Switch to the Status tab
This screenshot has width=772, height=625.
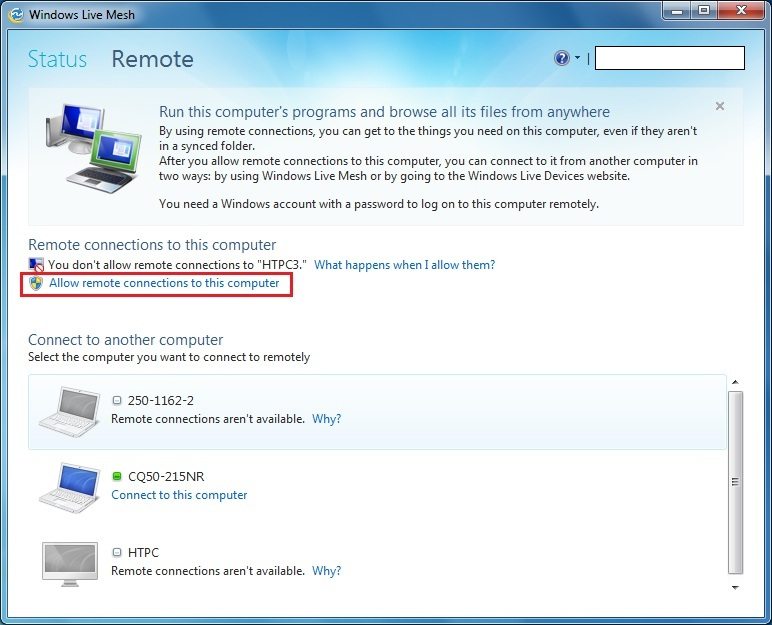(x=57, y=59)
